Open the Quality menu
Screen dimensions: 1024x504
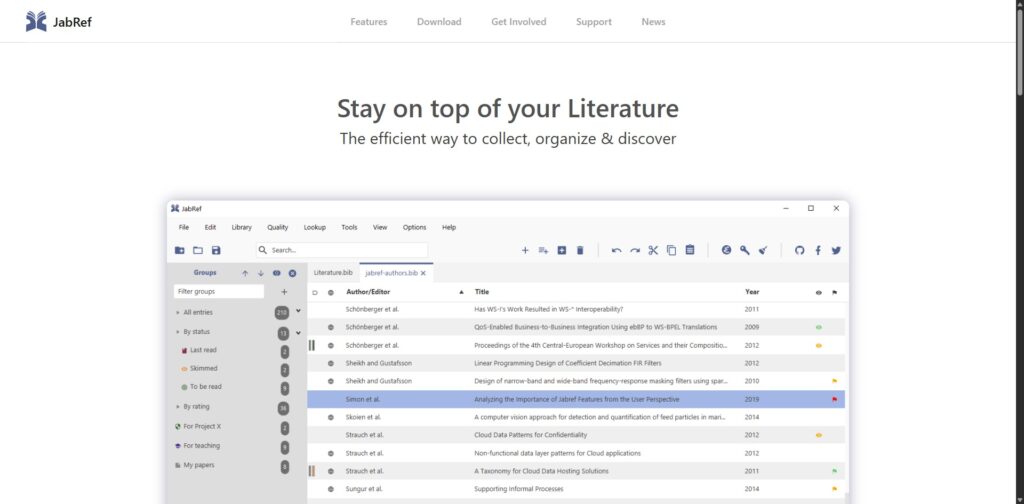[277, 227]
